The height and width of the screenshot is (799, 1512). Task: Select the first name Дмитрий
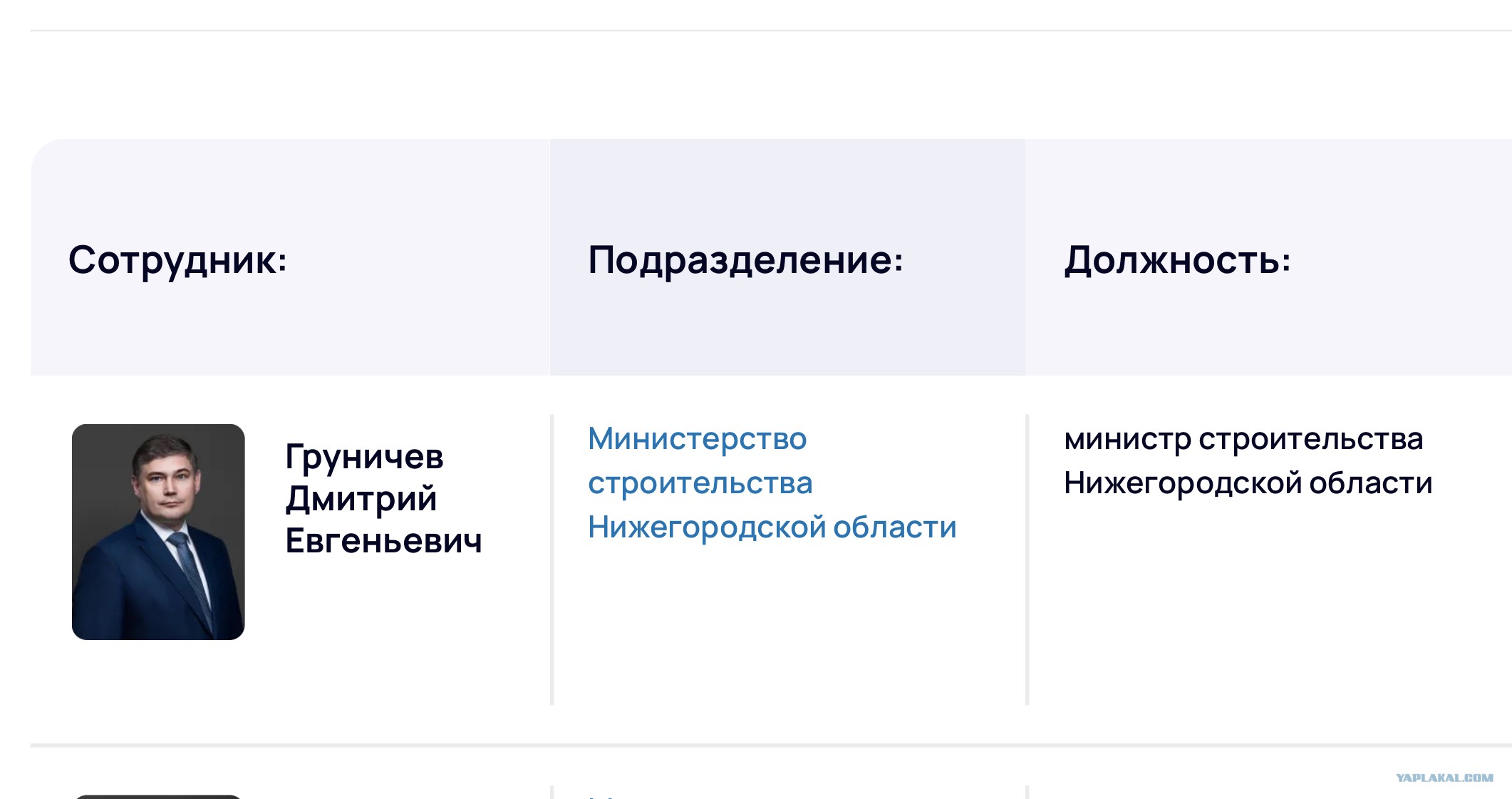[x=361, y=499]
